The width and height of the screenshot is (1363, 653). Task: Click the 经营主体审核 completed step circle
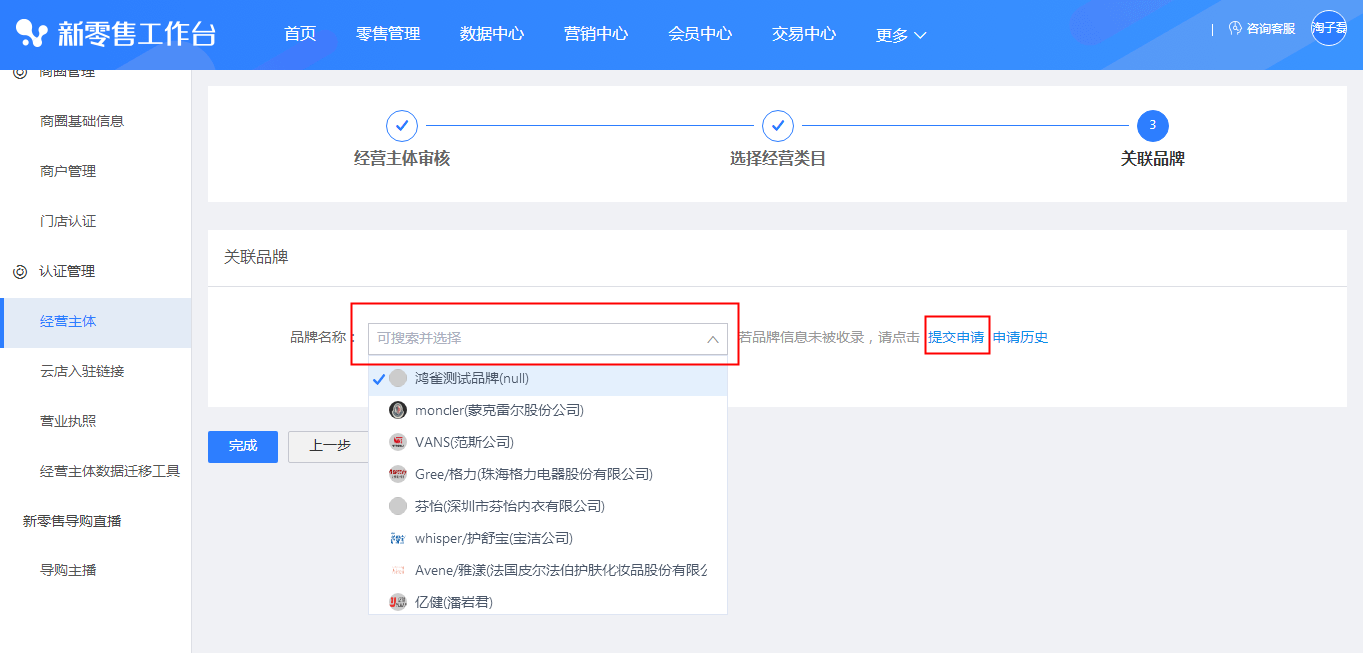pos(402,126)
